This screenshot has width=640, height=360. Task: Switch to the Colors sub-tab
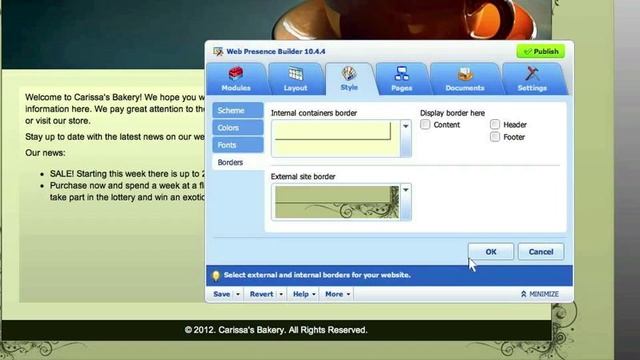(x=238, y=128)
